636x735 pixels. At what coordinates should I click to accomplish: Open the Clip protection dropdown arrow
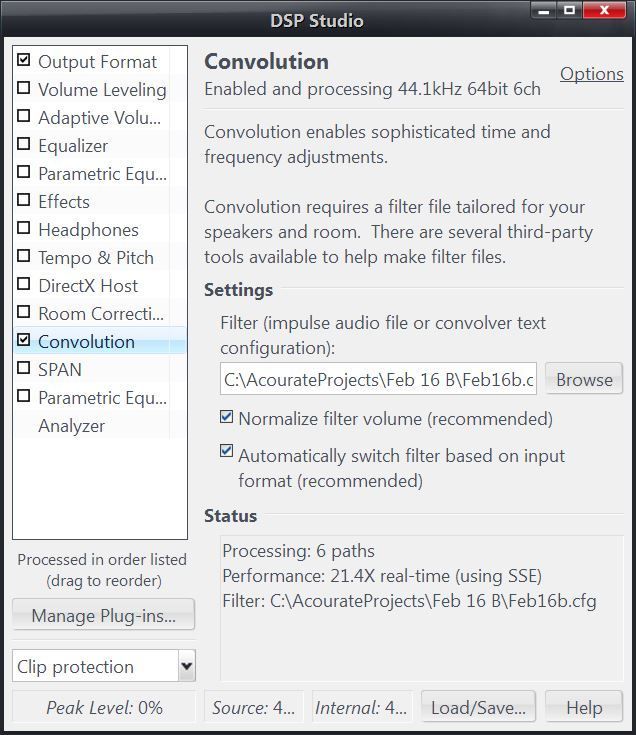click(x=187, y=666)
